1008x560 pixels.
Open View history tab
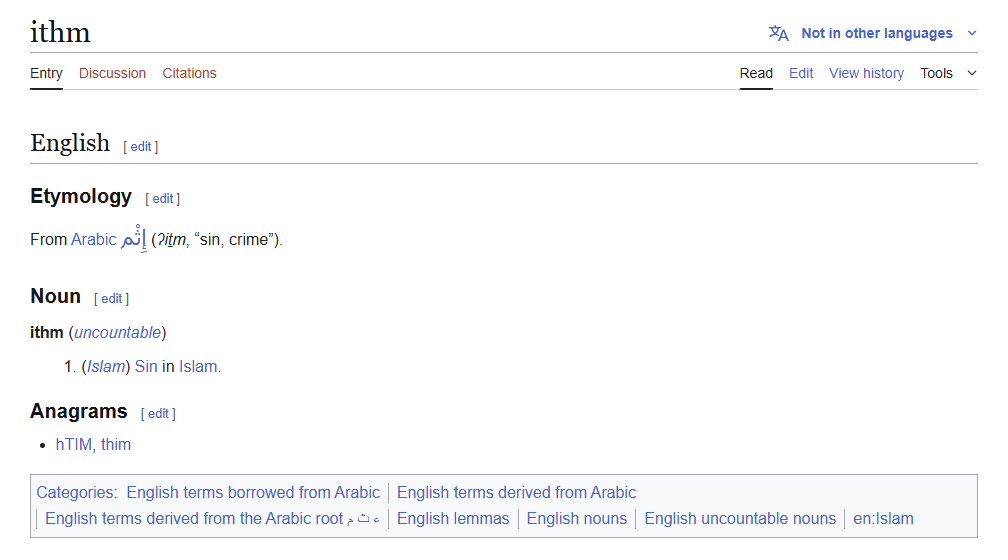point(866,73)
